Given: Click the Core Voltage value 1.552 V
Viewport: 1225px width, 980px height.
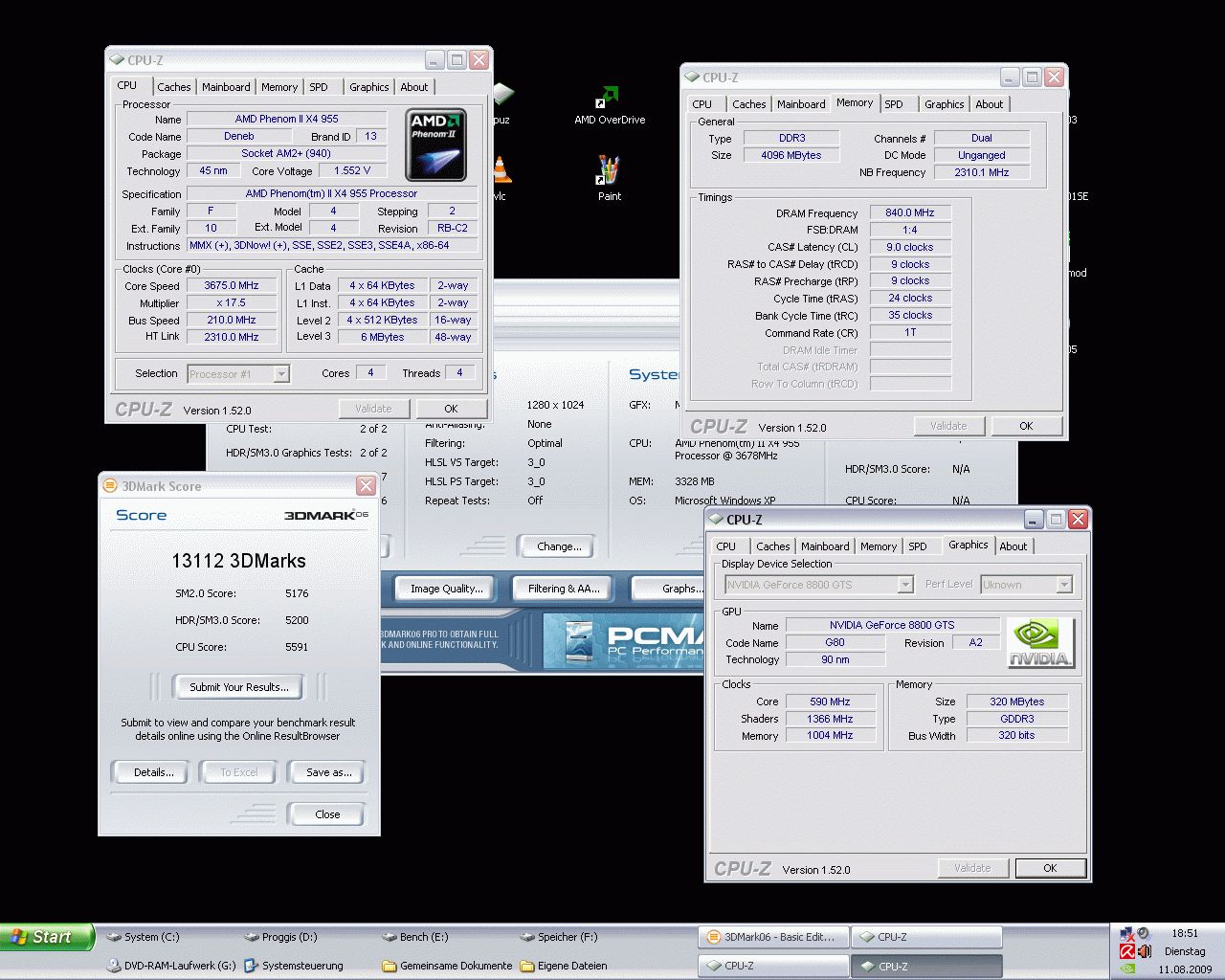Looking at the screenshot, I should coord(352,170).
